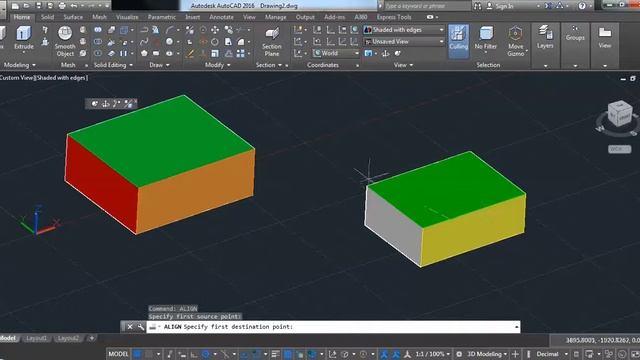Focus the keyword search field

tap(427, 6)
